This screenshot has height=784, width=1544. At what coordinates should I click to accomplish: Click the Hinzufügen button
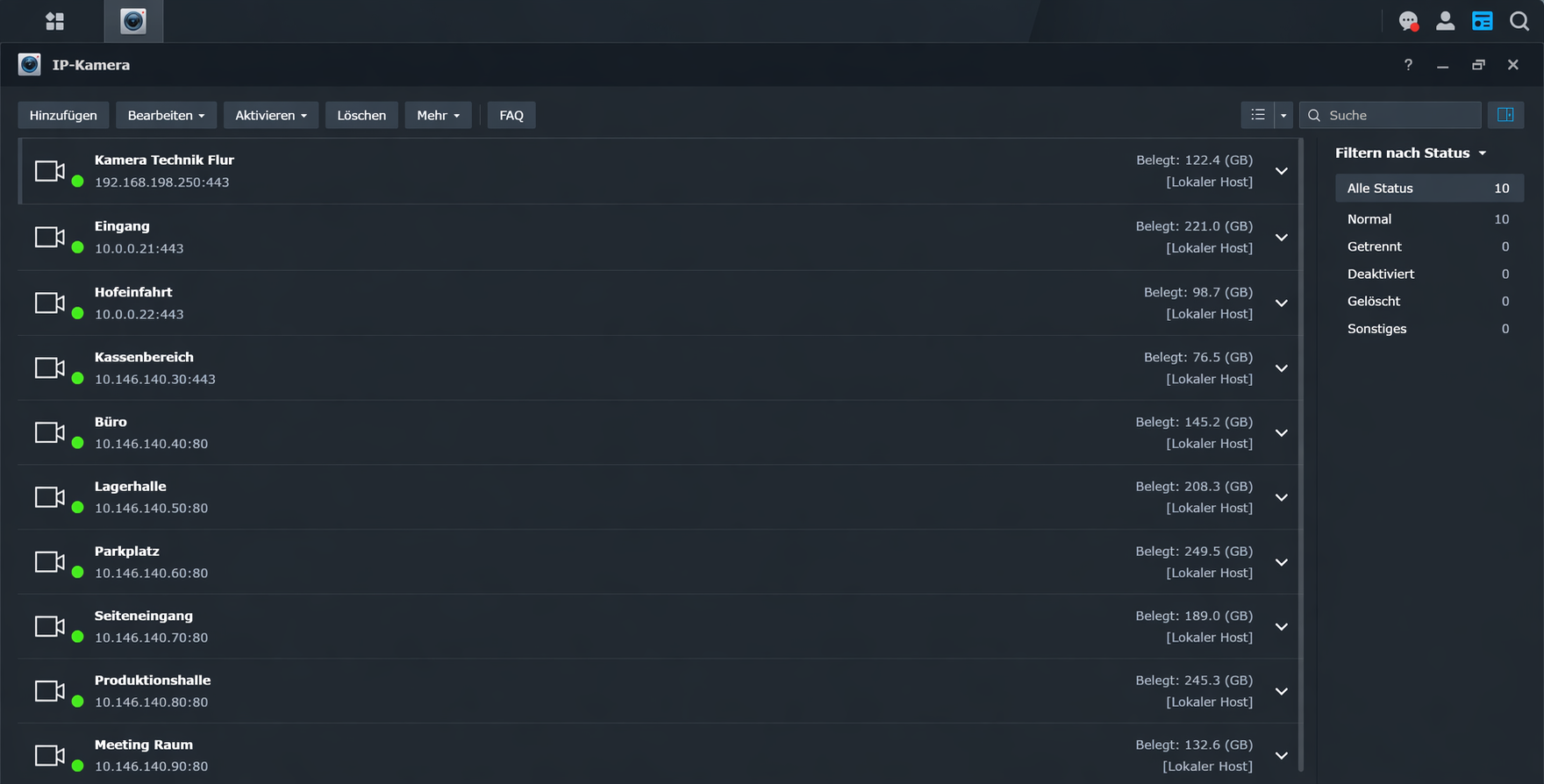point(63,115)
